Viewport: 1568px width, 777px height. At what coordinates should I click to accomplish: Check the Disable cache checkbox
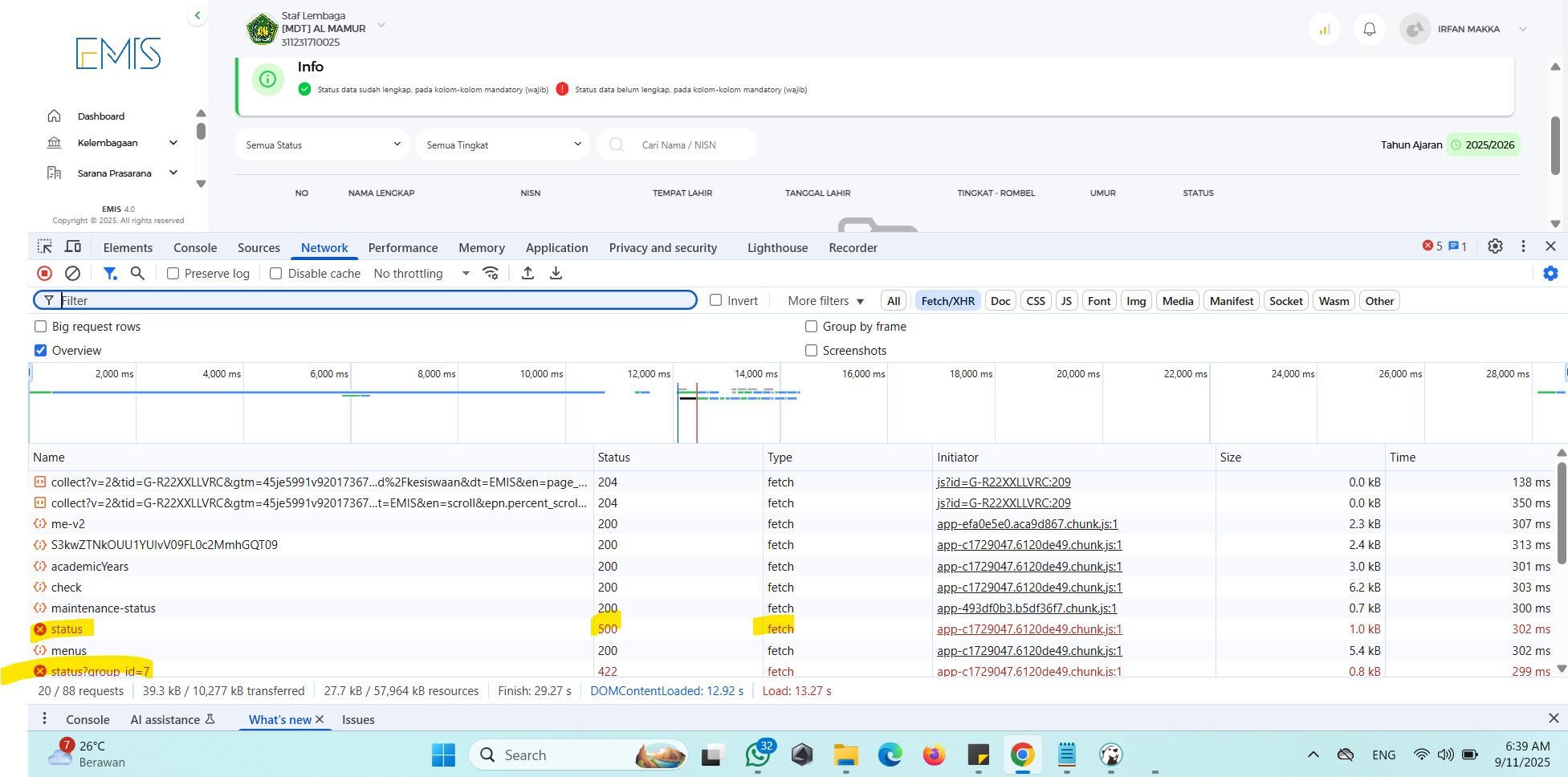click(276, 274)
